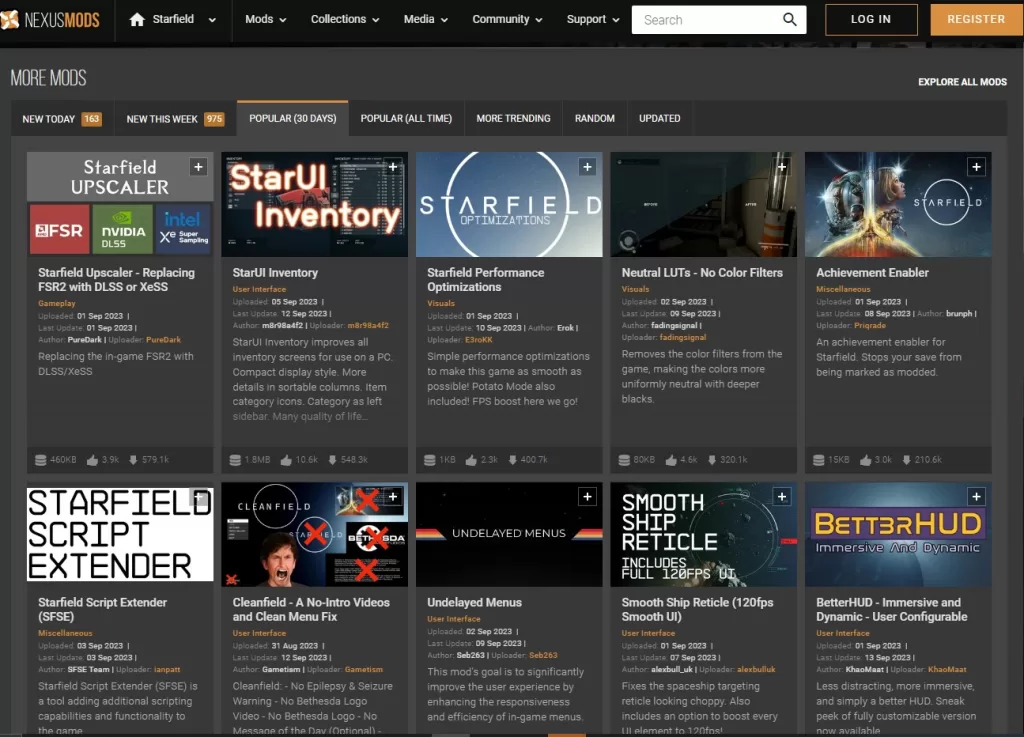The height and width of the screenshot is (737, 1024).
Task: Click file size icon next to 460KB
Action: tap(40, 460)
